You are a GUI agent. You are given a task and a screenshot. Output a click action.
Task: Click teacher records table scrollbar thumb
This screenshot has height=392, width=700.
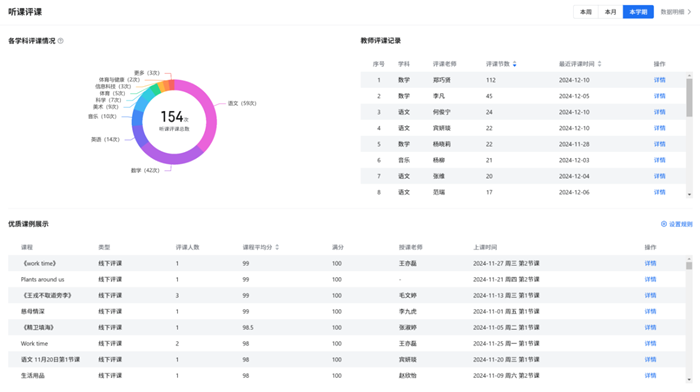coord(689,98)
